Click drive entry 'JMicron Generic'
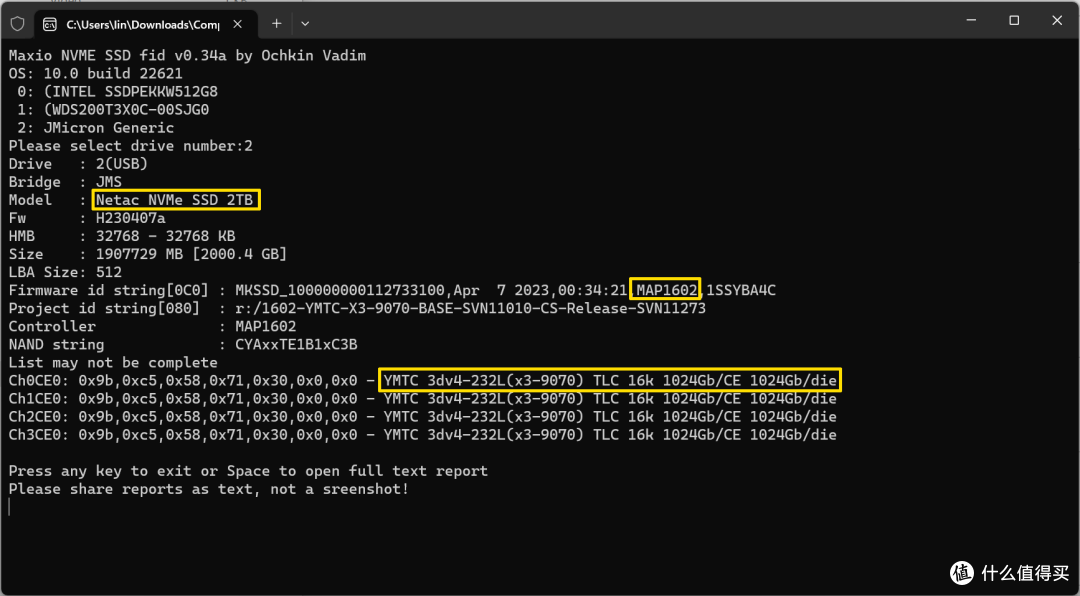The width and height of the screenshot is (1080, 596). [109, 128]
